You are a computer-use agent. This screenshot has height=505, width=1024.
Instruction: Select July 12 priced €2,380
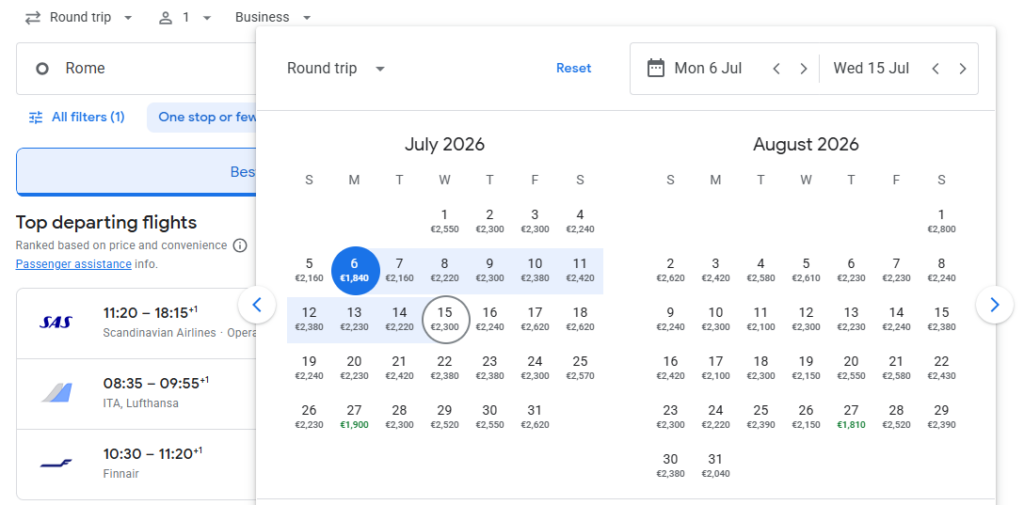point(310,319)
